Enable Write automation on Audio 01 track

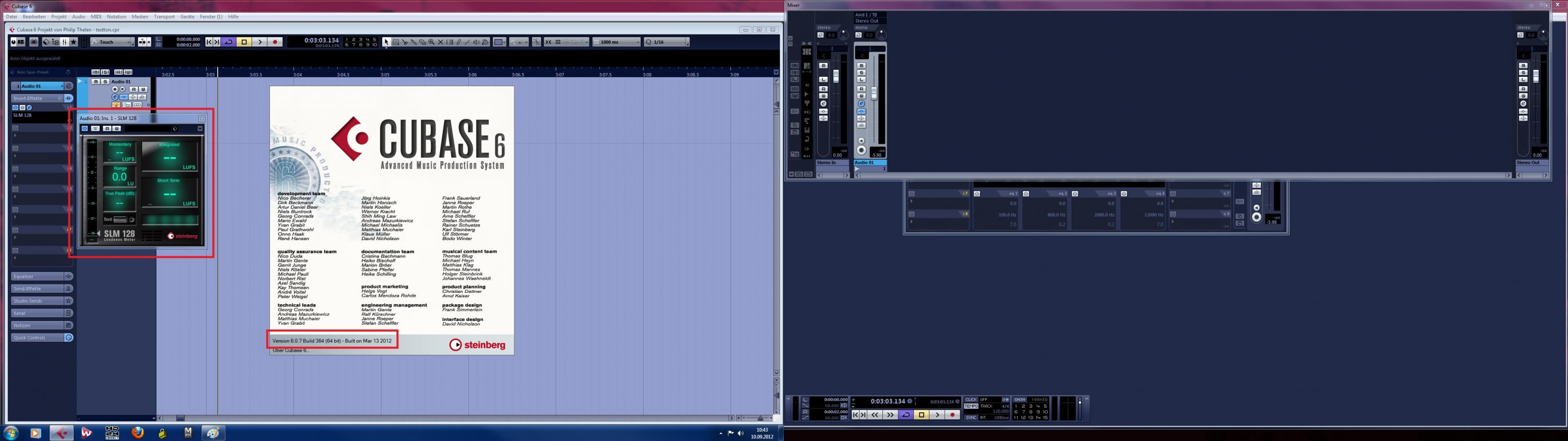coord(143,89)
